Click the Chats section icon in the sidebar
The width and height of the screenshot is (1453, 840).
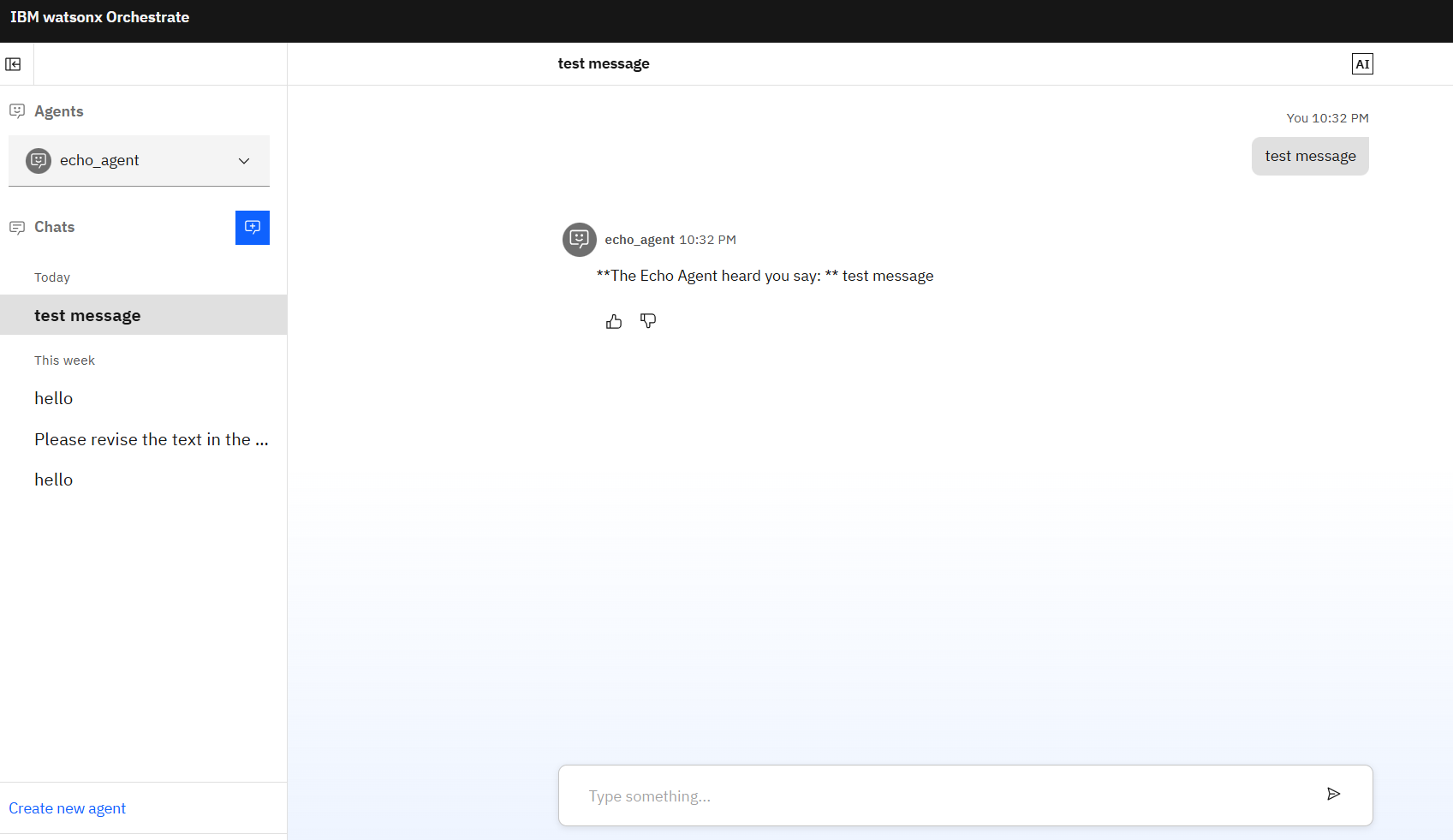[17, 228]
